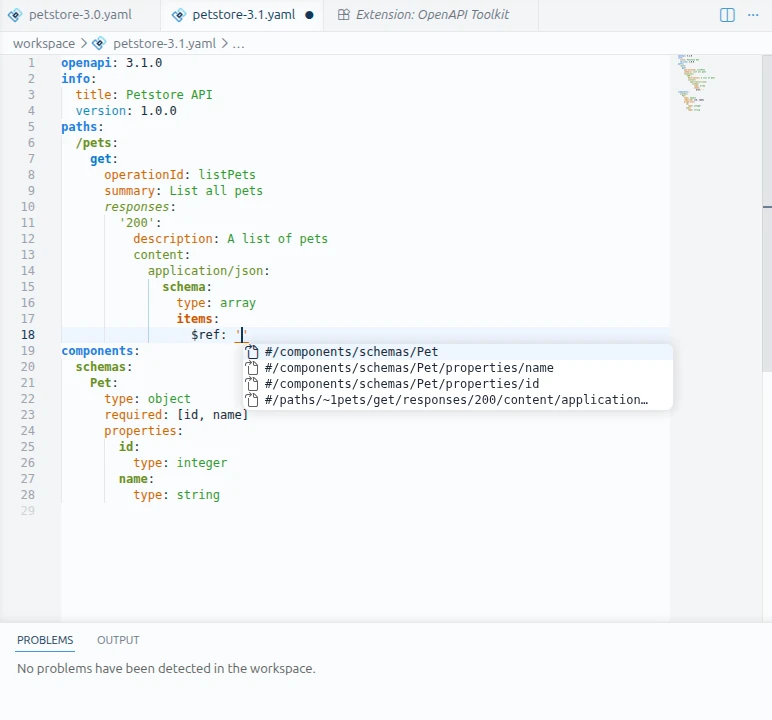Screen dimensions: 772x720
Task: Click the 'paths' key
Action: click(79, 127)
